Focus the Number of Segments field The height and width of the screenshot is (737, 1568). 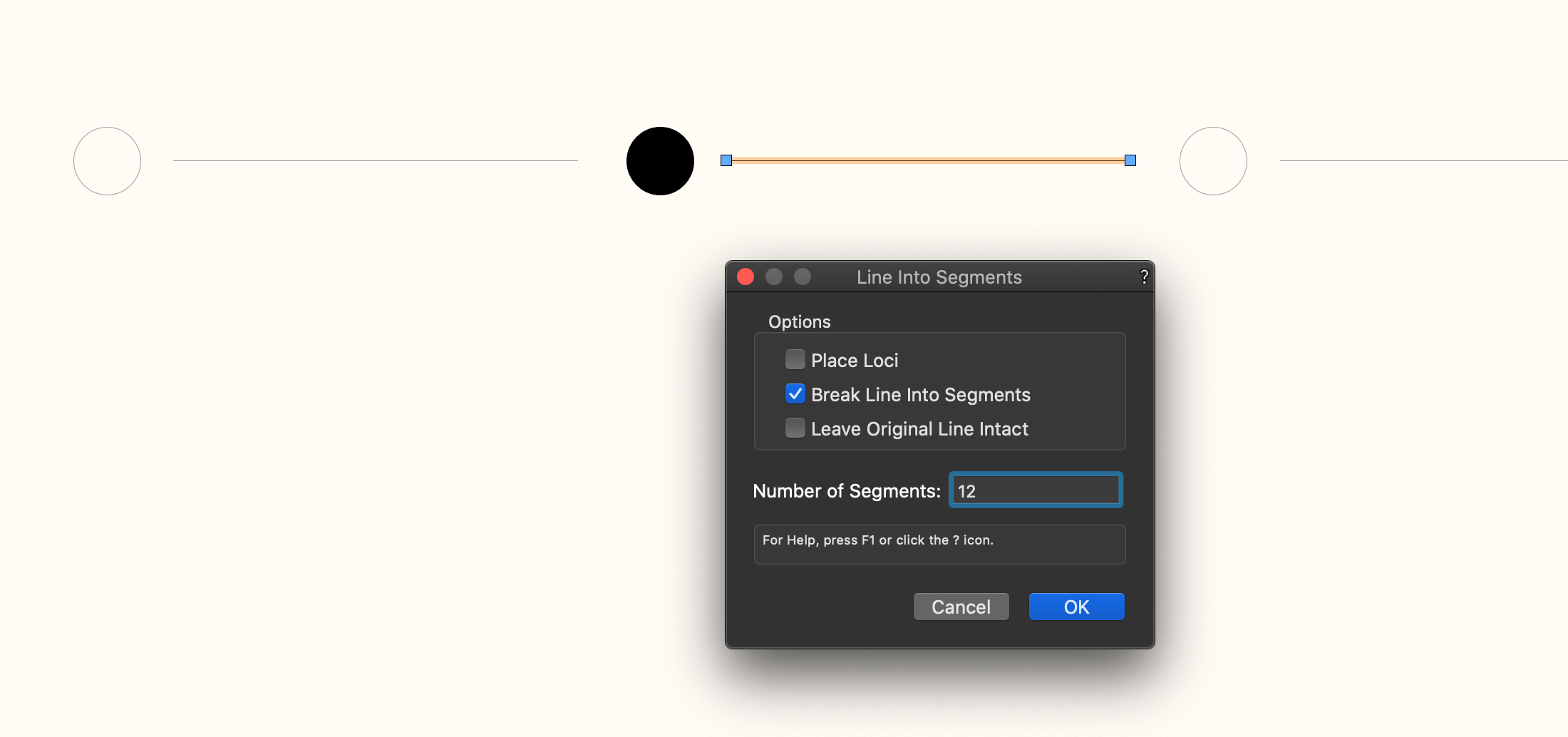(1036, 490)
